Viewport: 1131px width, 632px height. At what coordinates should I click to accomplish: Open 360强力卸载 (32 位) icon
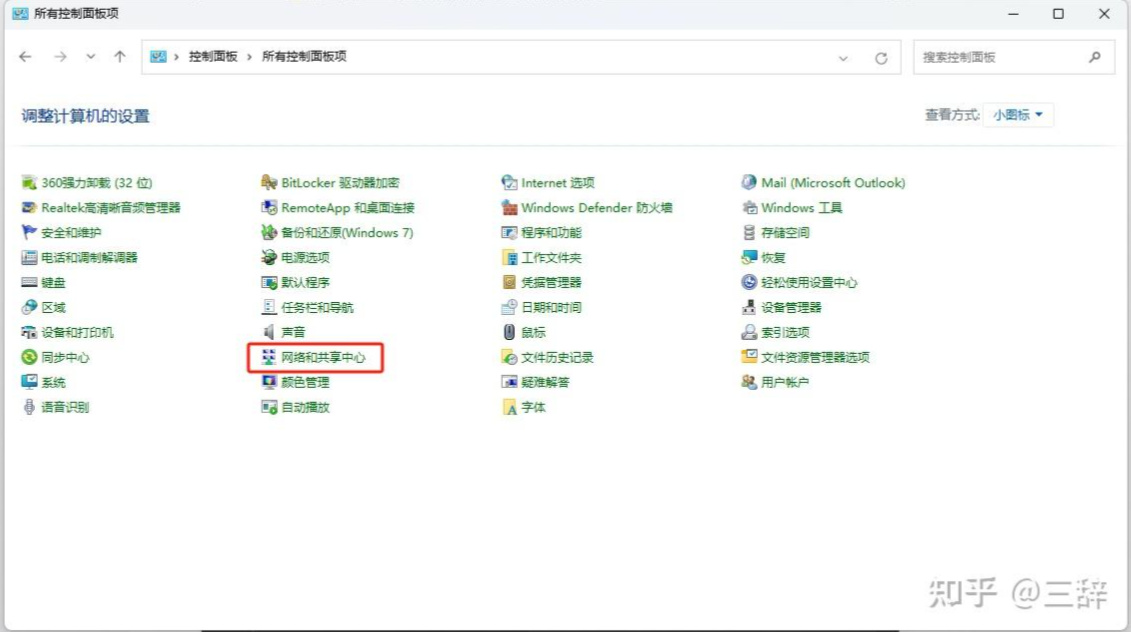29,183
